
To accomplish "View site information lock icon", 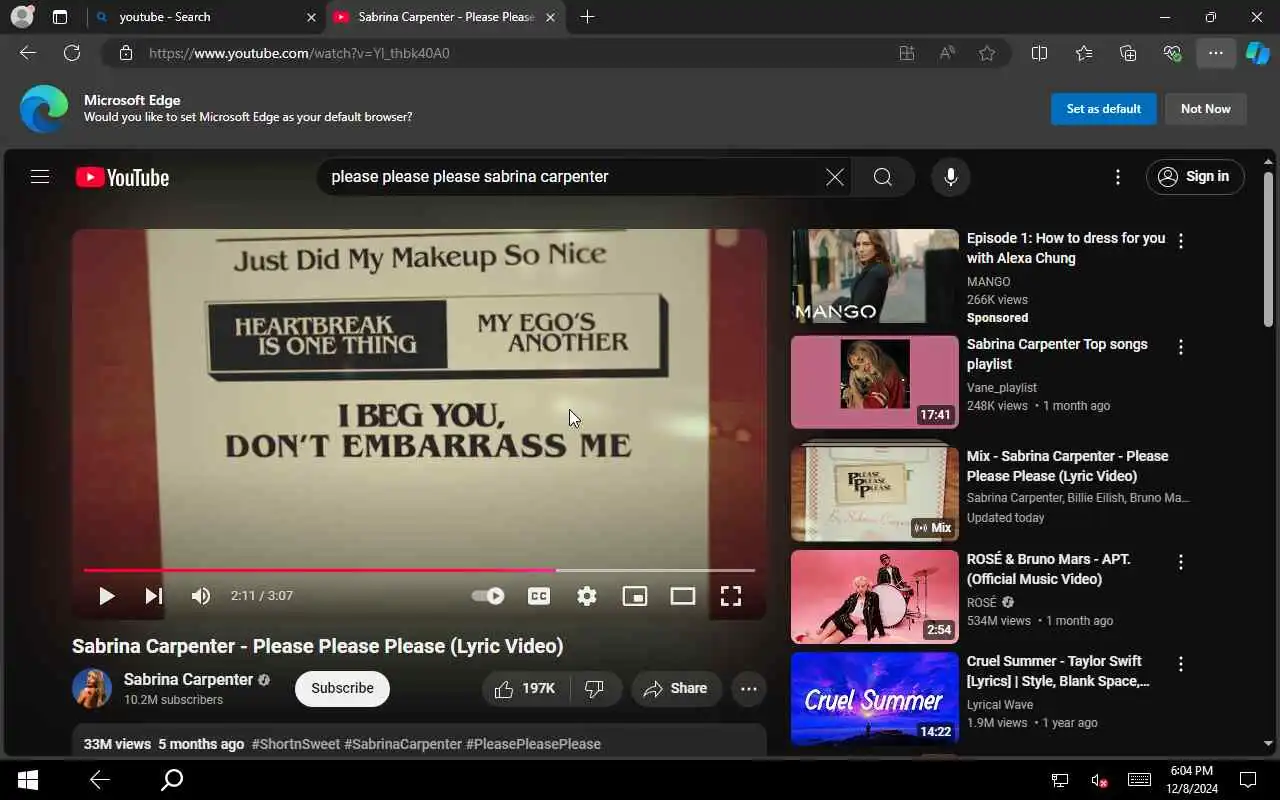I will pos(126,53).
